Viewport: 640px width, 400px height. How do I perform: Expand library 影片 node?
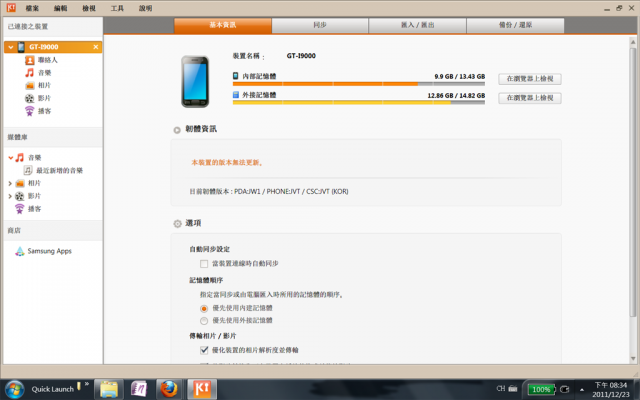(x=10, y=196)
